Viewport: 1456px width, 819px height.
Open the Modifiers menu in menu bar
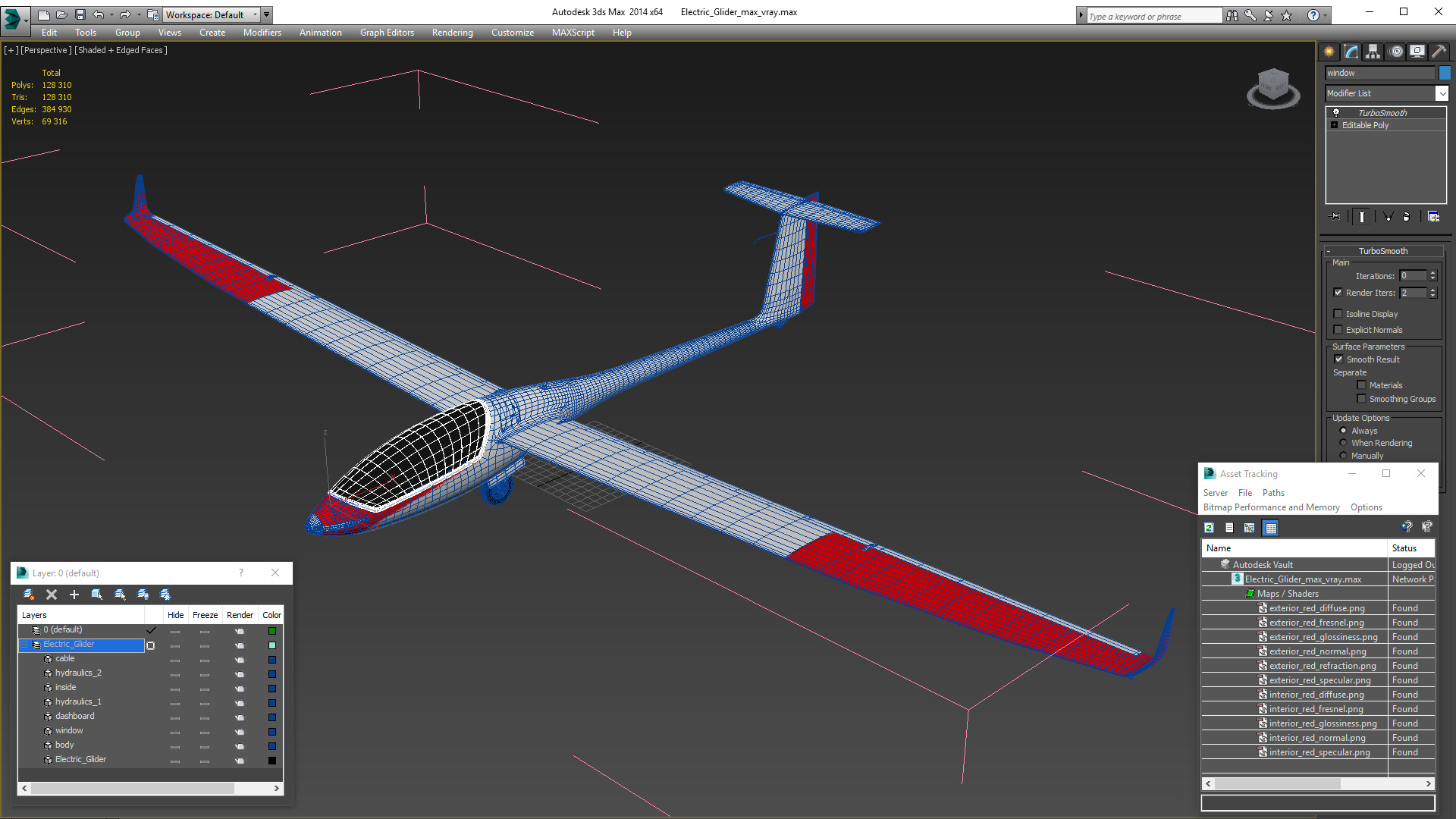click(259, 32)
